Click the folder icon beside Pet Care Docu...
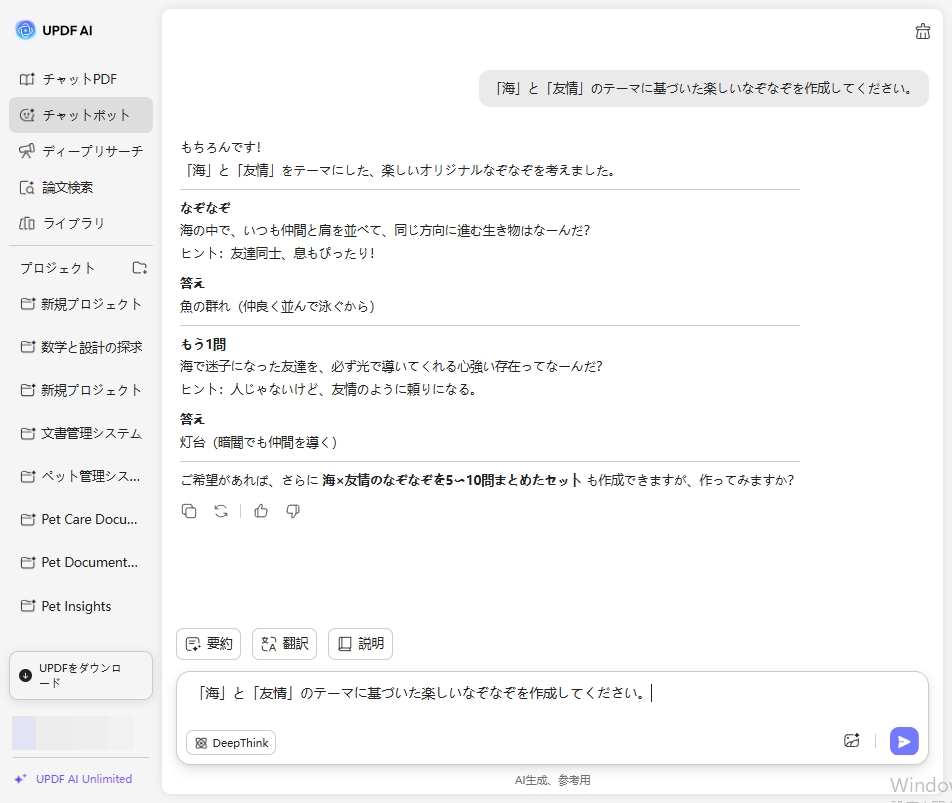 (x=28, y=520)
